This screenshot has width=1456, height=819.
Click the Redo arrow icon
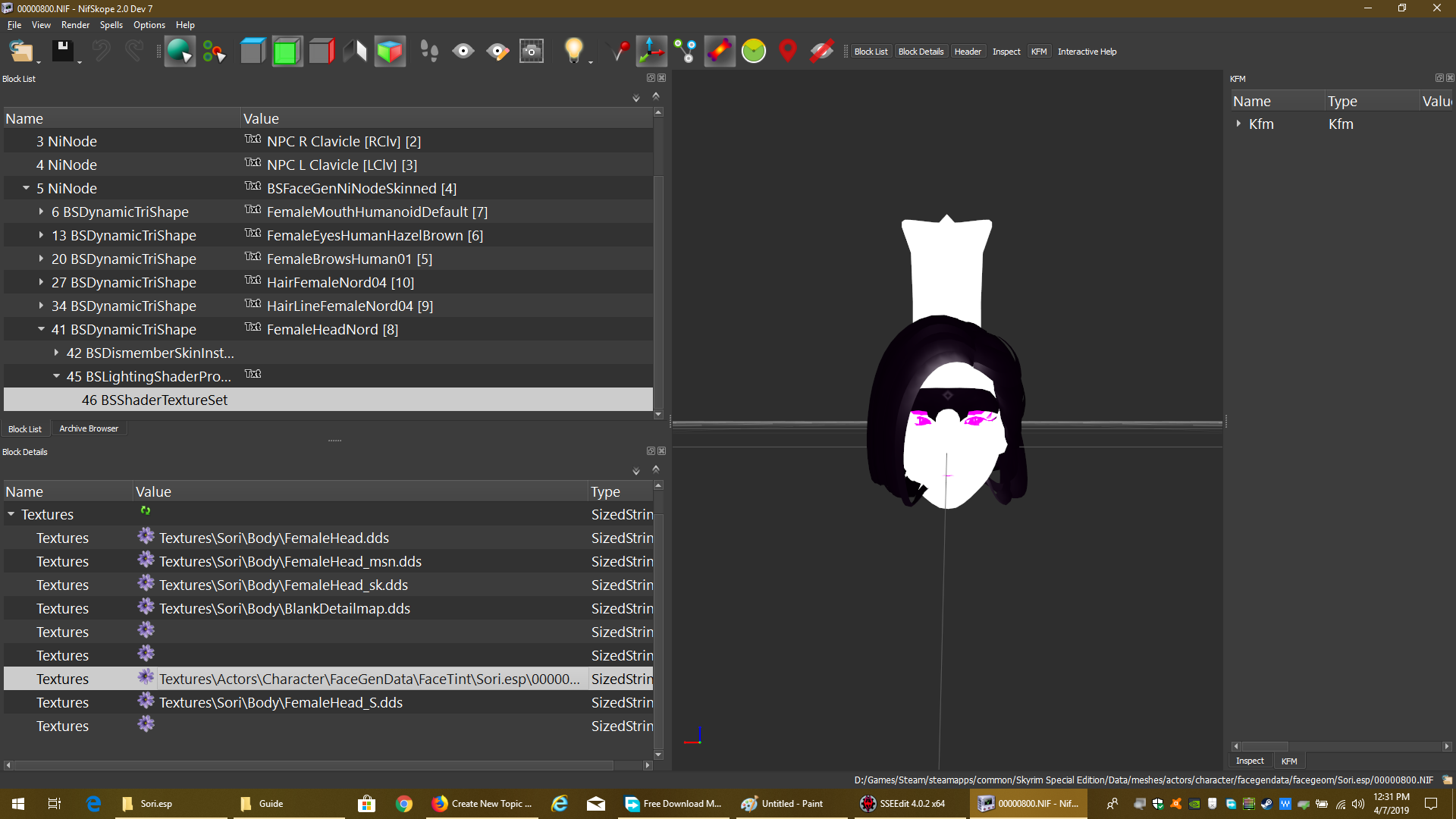click(134, 51)
